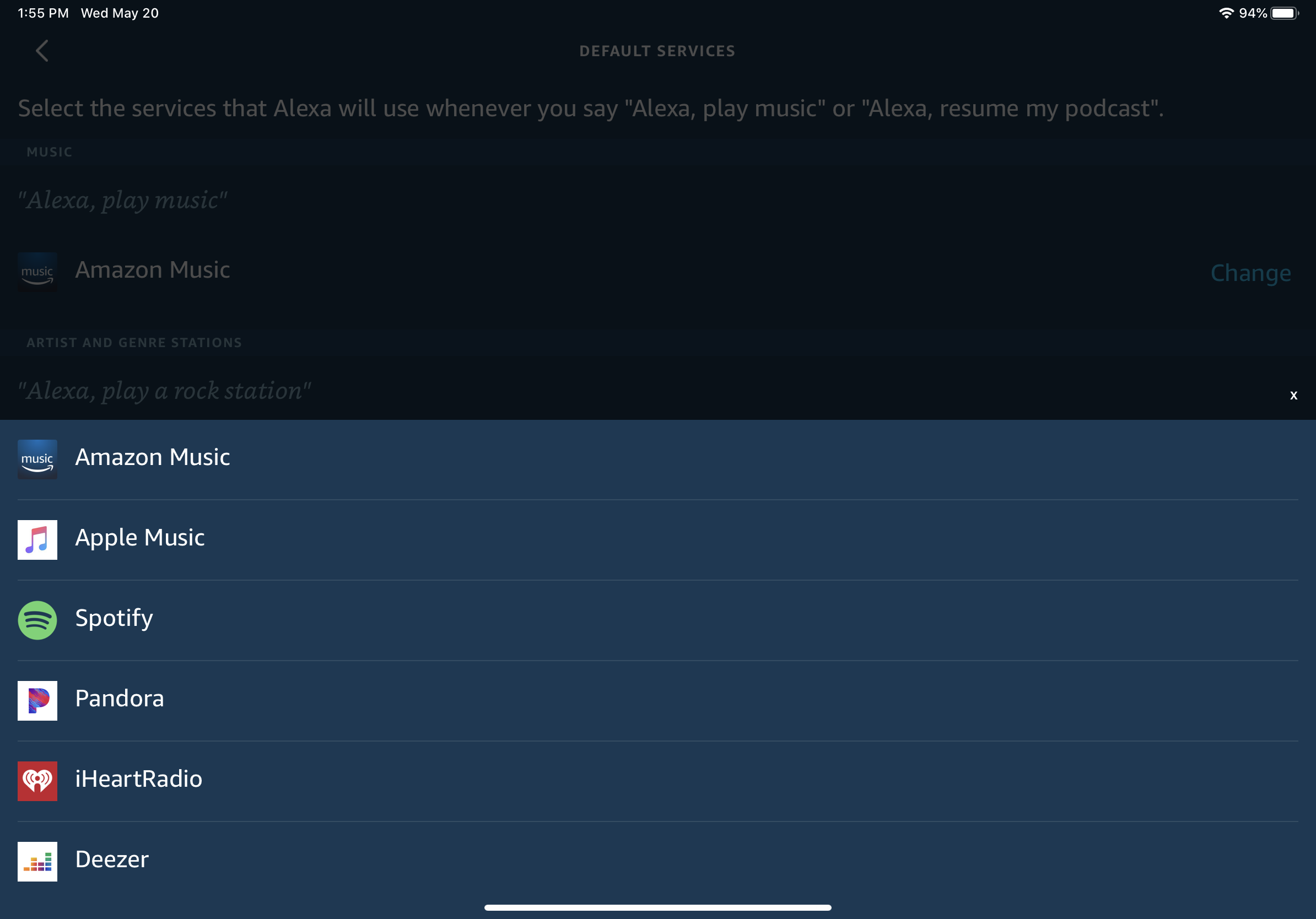Viewport: 1316px width, 919px height.
Task: Close the service selection overlay
Action: click(x=1294, y=395)
